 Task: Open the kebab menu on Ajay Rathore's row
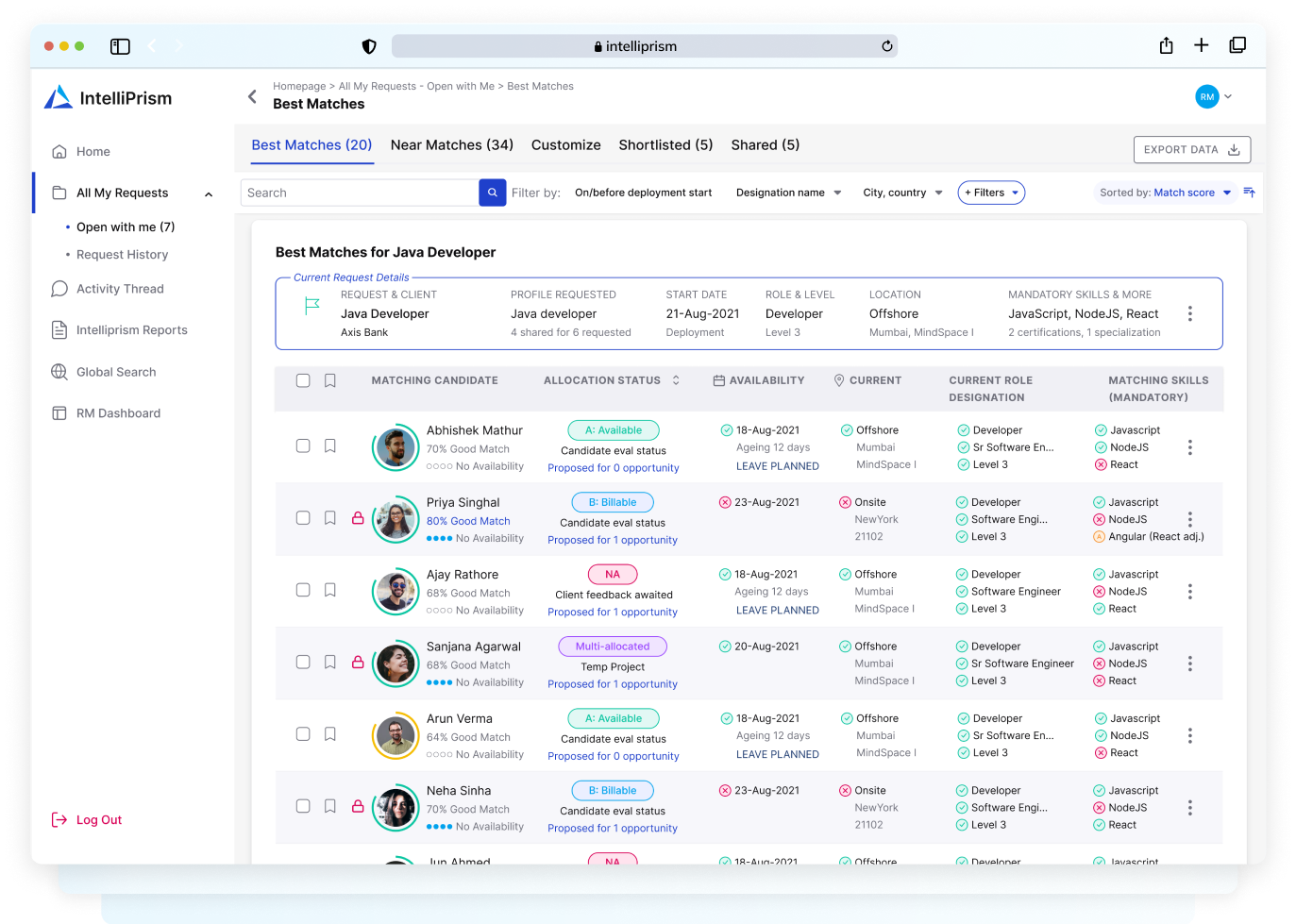coord(1189,591)
